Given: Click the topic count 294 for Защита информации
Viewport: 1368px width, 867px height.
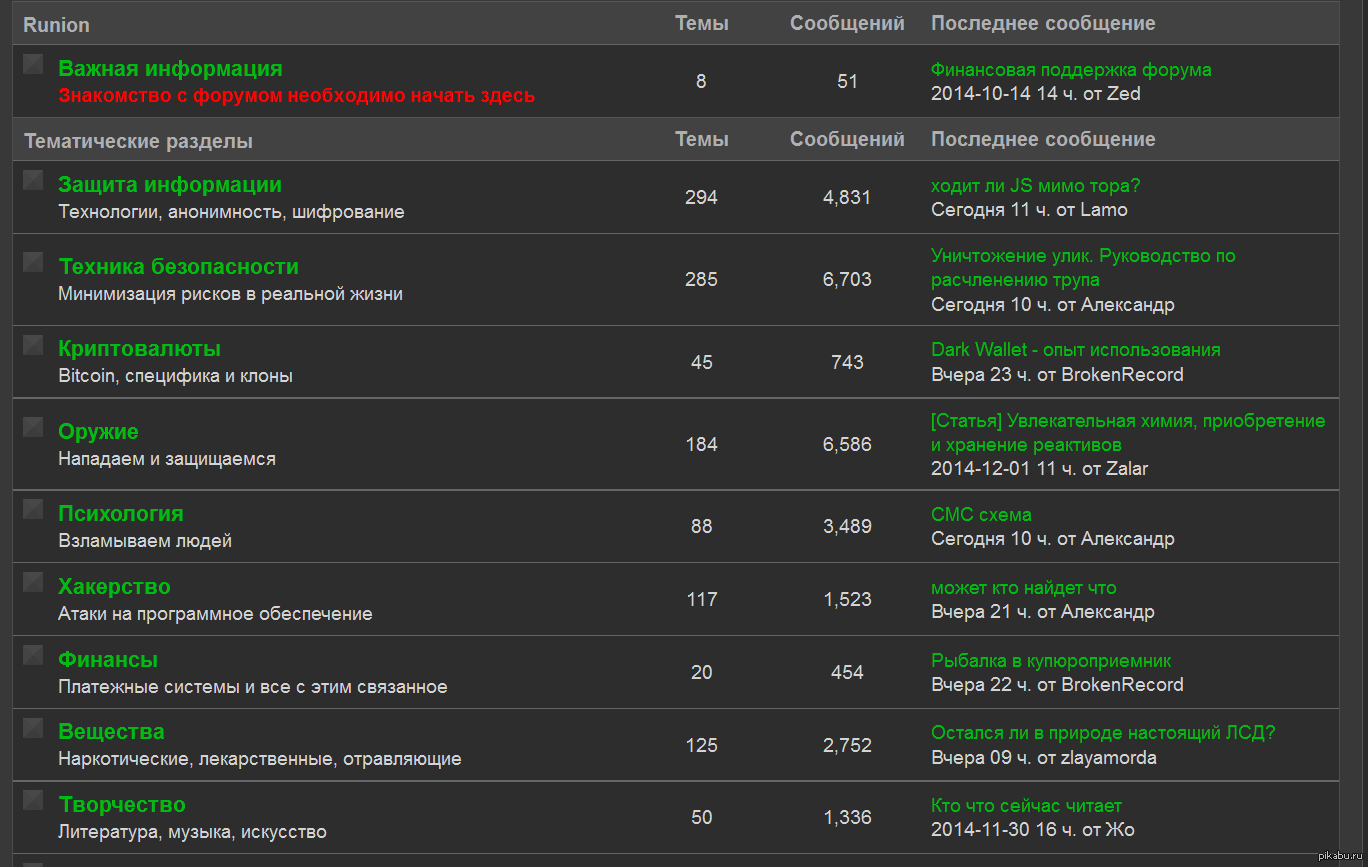Looking at the screenshot, I should click(701, 198).
